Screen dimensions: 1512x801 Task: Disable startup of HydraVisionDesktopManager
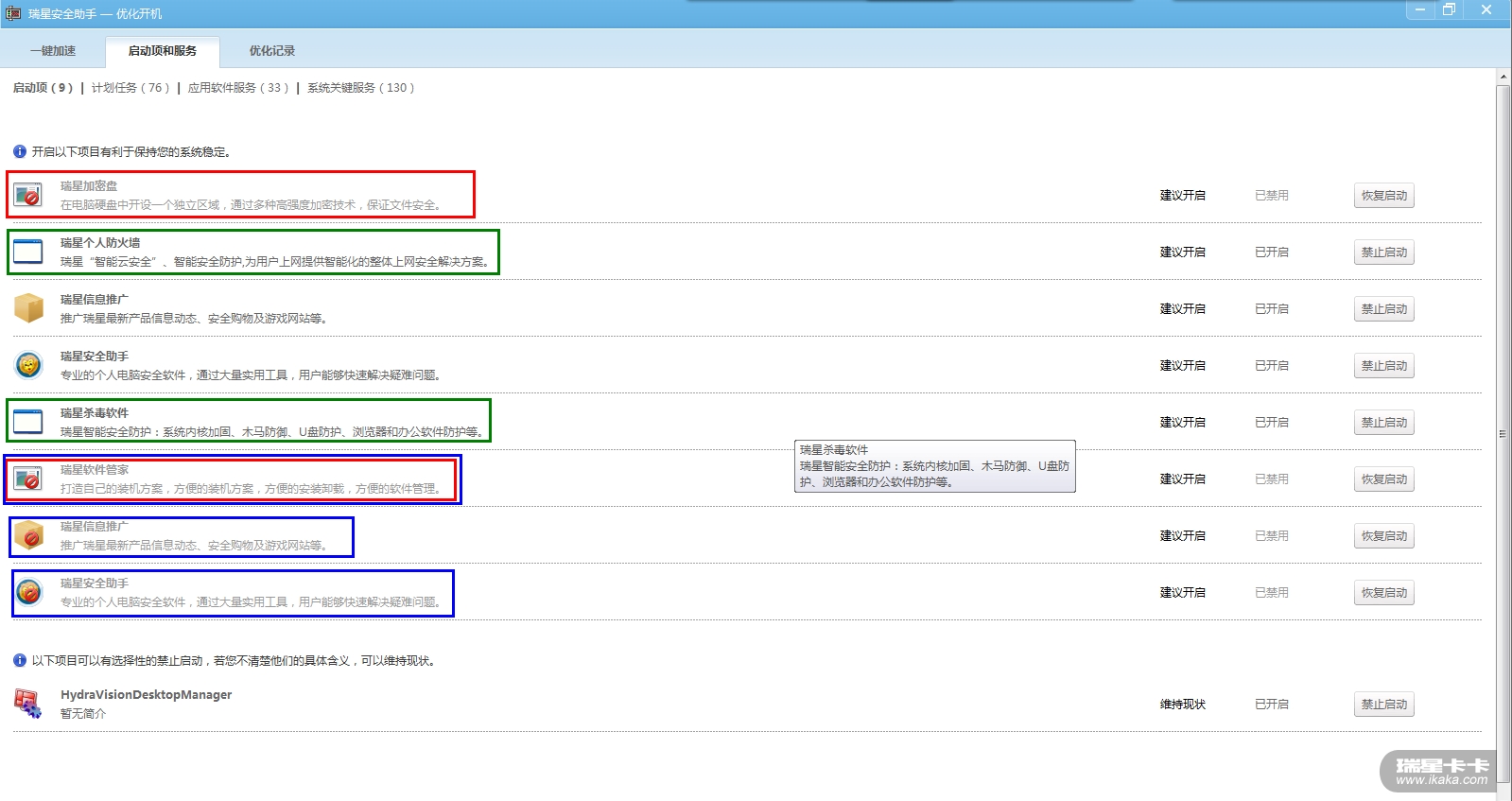tap(1384, 705)
